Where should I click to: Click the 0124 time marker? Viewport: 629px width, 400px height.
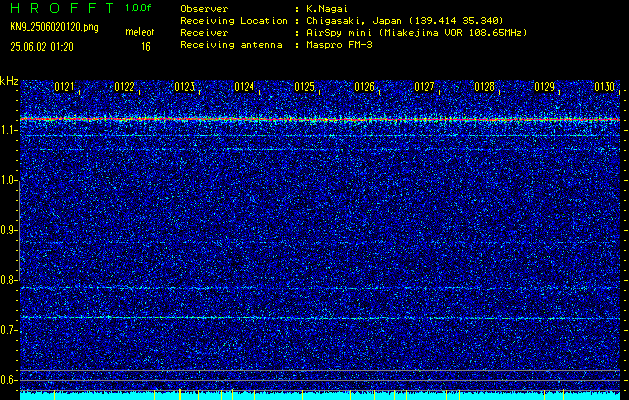[x=244, y=87]
